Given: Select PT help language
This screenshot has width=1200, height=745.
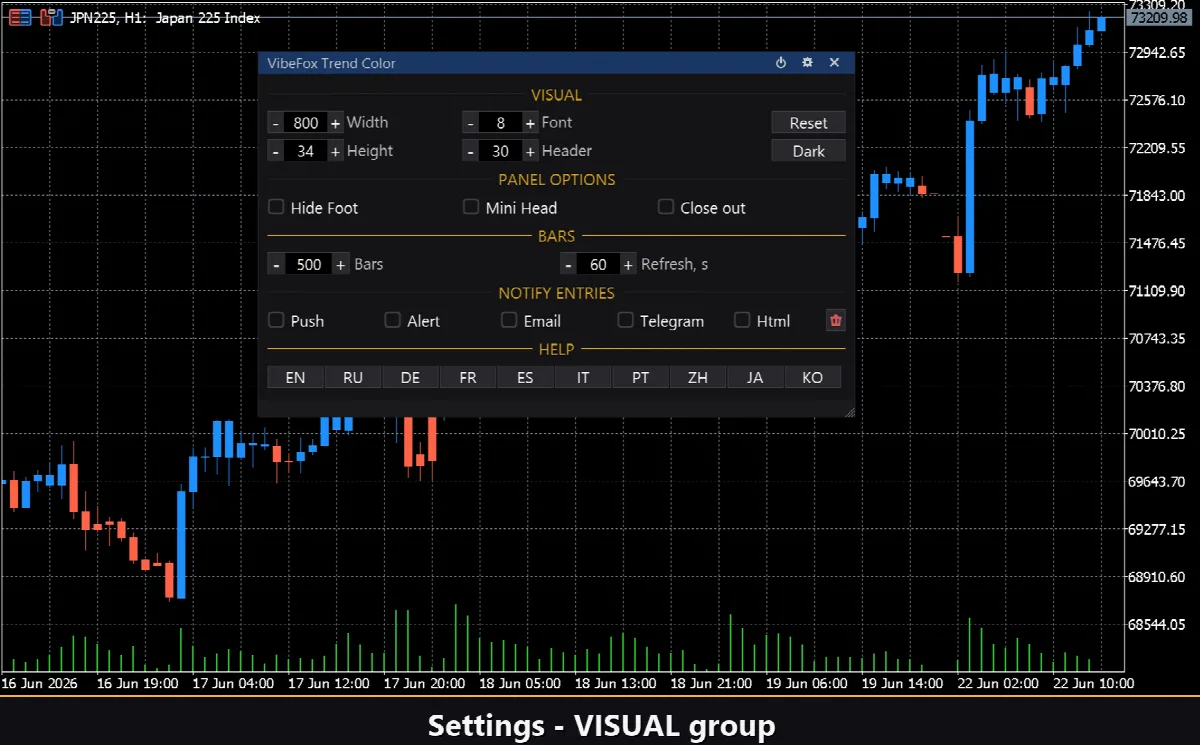Looking at the screenshot, I should pos(640,378).
